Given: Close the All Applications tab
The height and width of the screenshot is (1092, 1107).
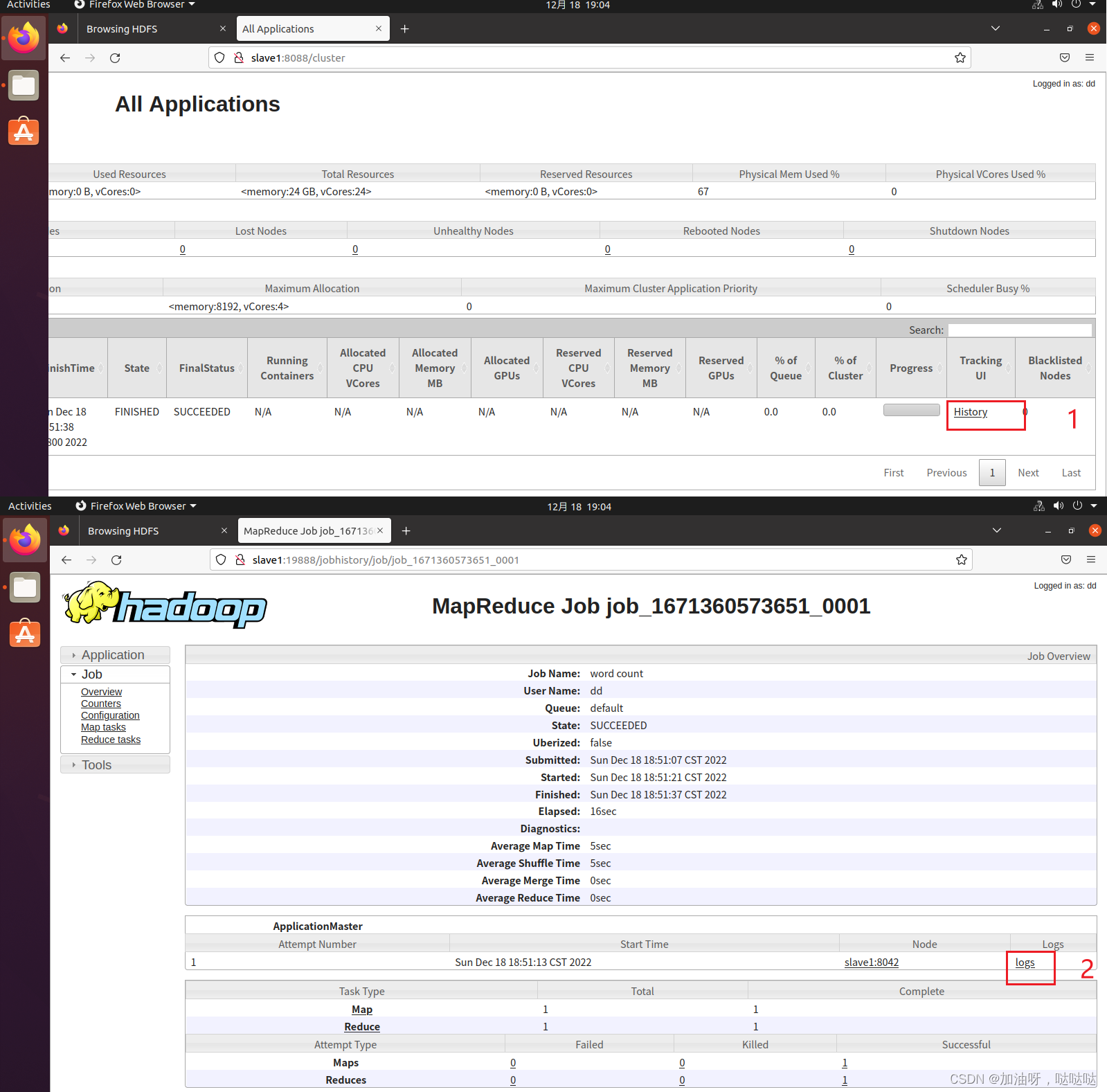Looking at the screenshot, I should click(379, 29).
